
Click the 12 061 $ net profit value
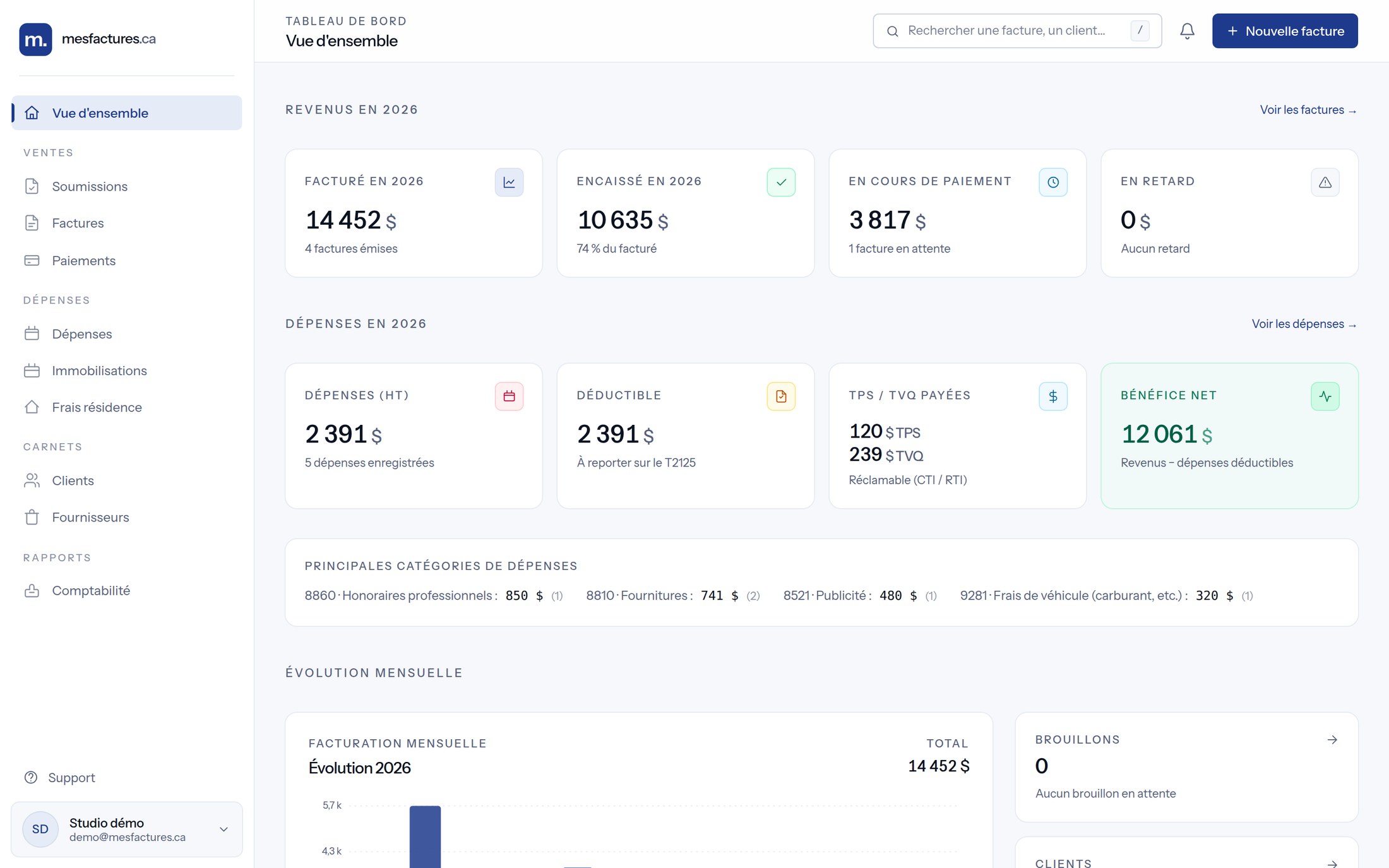(x=1167, y=434)
